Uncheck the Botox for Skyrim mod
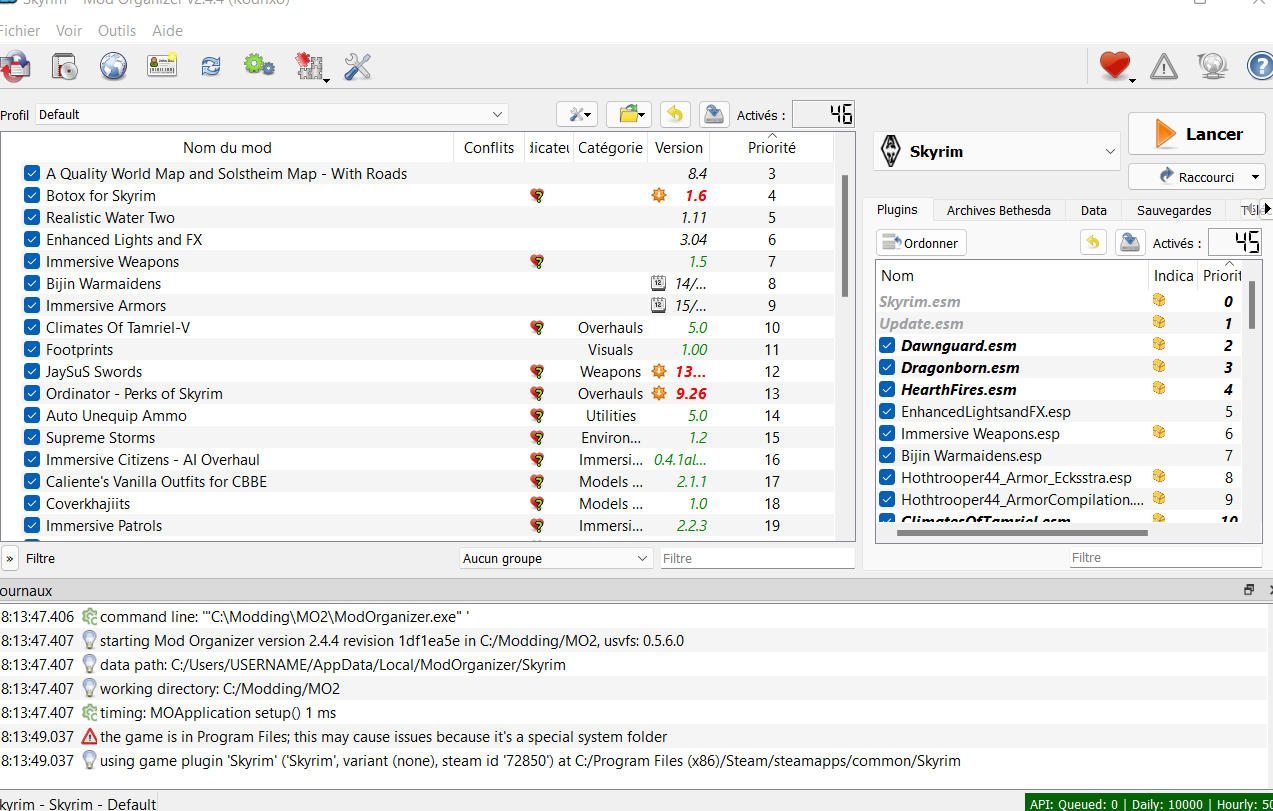1273x811 pixels. 32,196
